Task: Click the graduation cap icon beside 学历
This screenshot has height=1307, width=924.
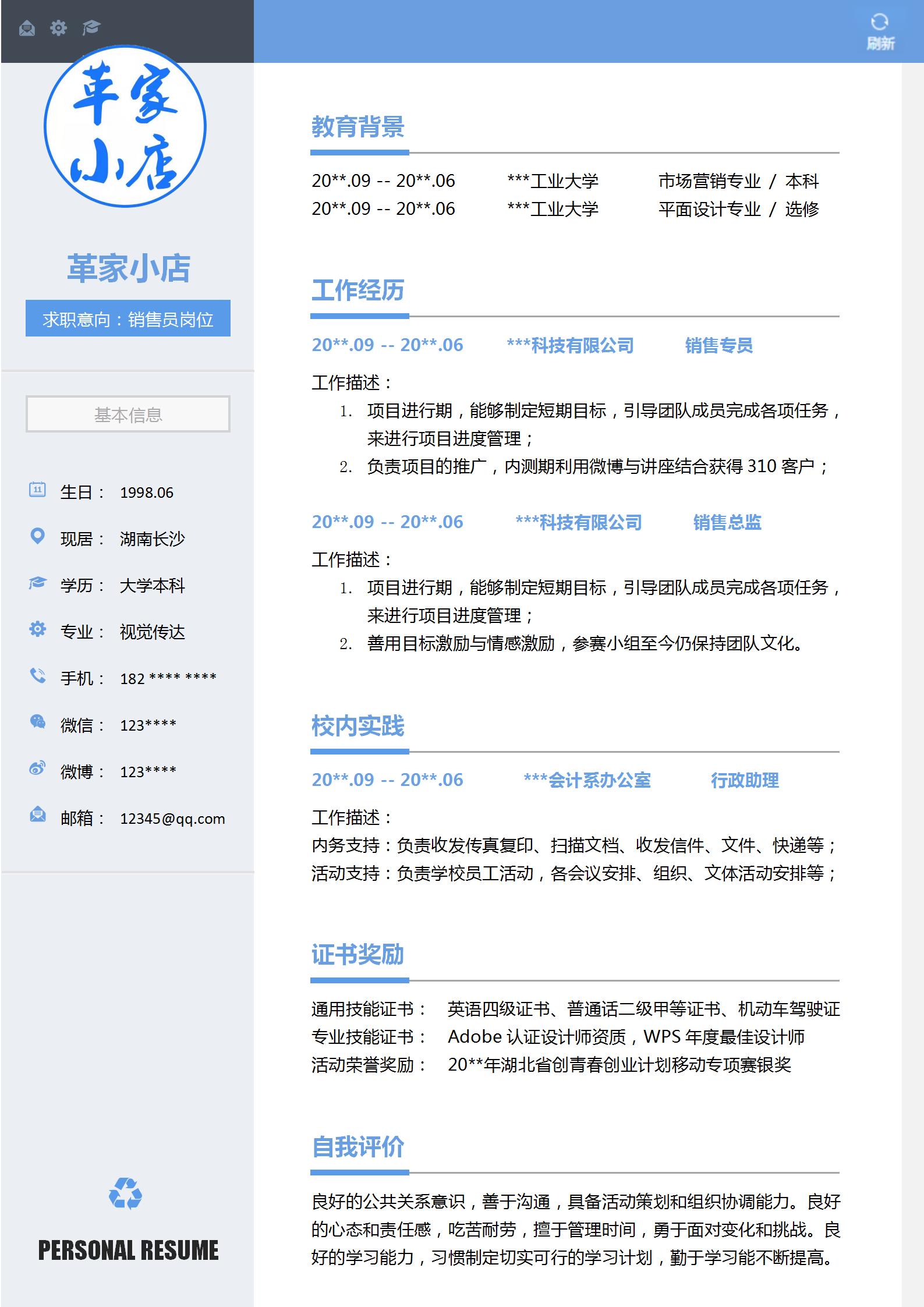Action: click(37, 582)
